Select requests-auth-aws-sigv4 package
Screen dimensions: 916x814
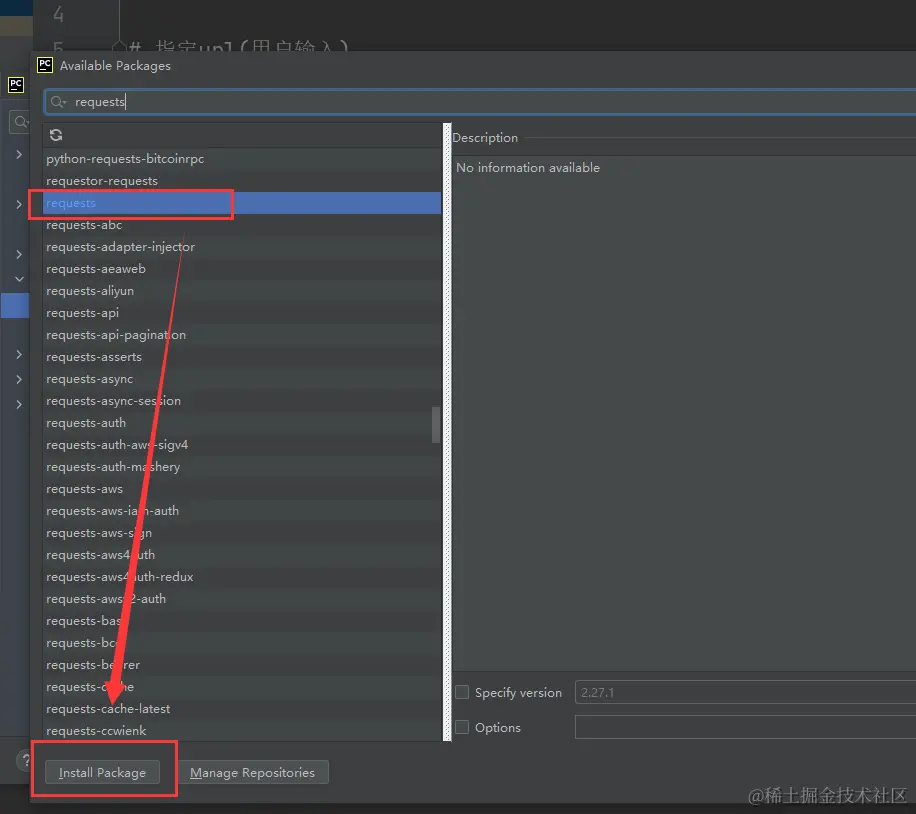click(x=242, y=445)
